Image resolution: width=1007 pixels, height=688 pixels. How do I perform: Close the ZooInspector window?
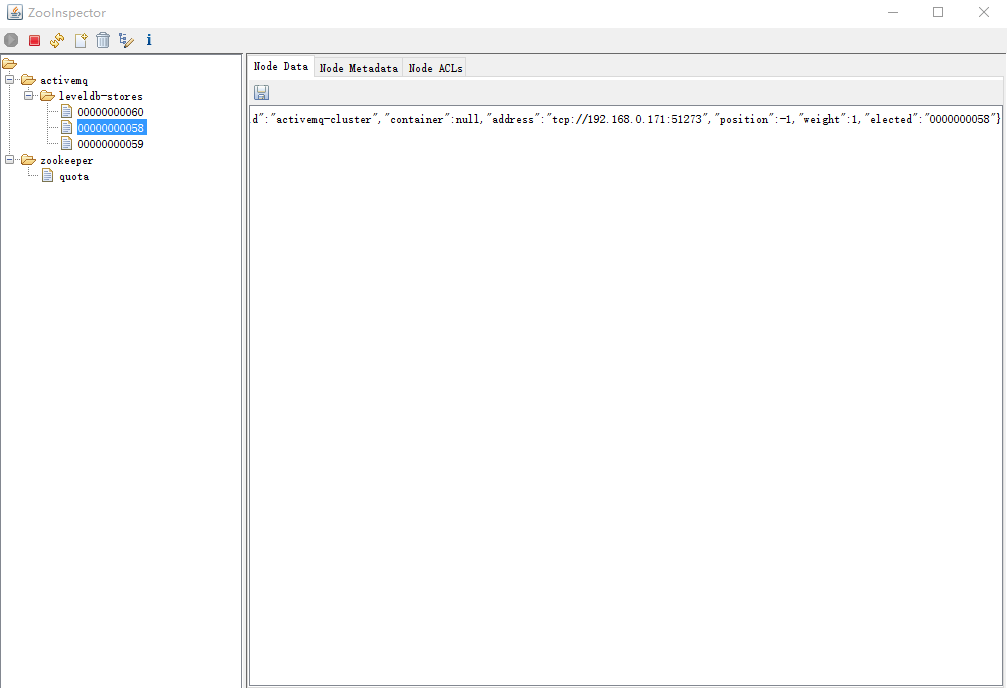(984, 12)
